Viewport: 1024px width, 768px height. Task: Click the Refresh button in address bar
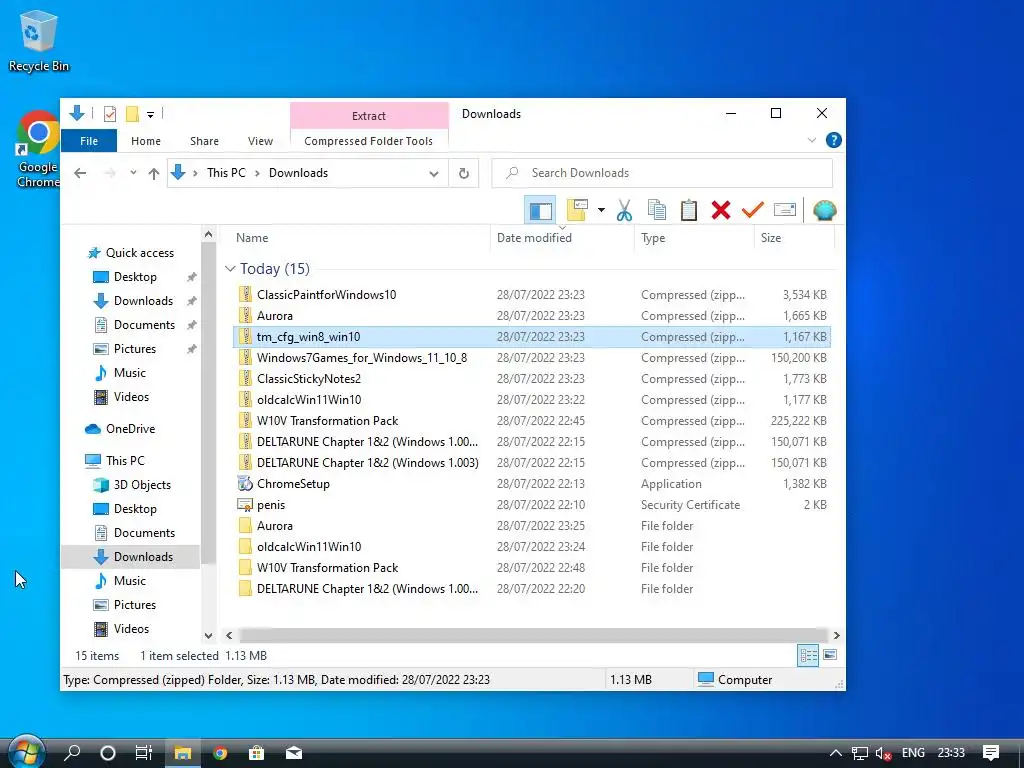click(464, 173)
